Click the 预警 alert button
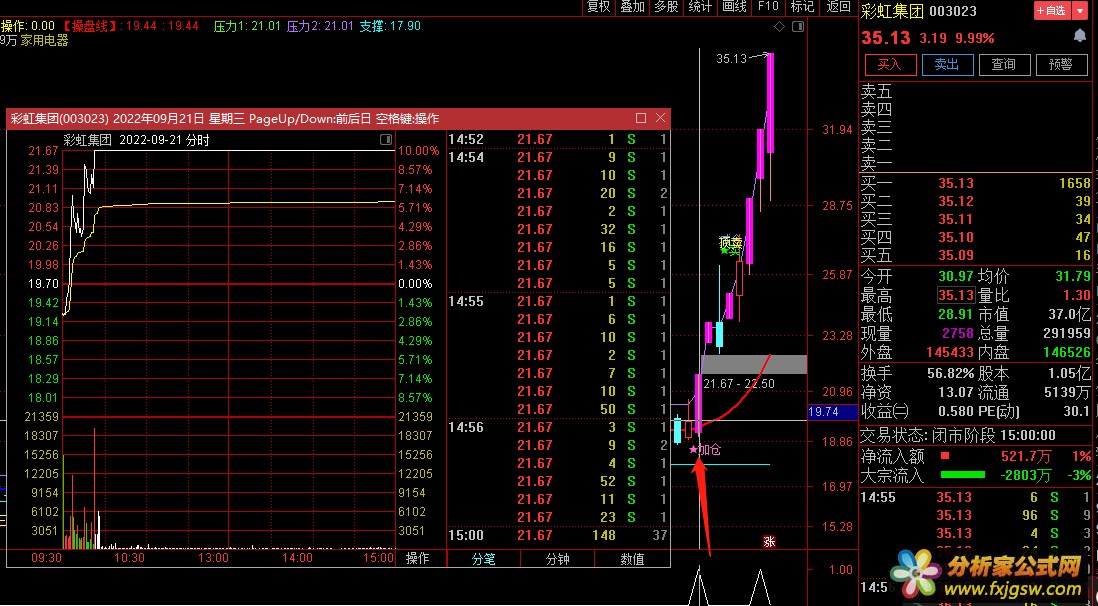 1061,64
